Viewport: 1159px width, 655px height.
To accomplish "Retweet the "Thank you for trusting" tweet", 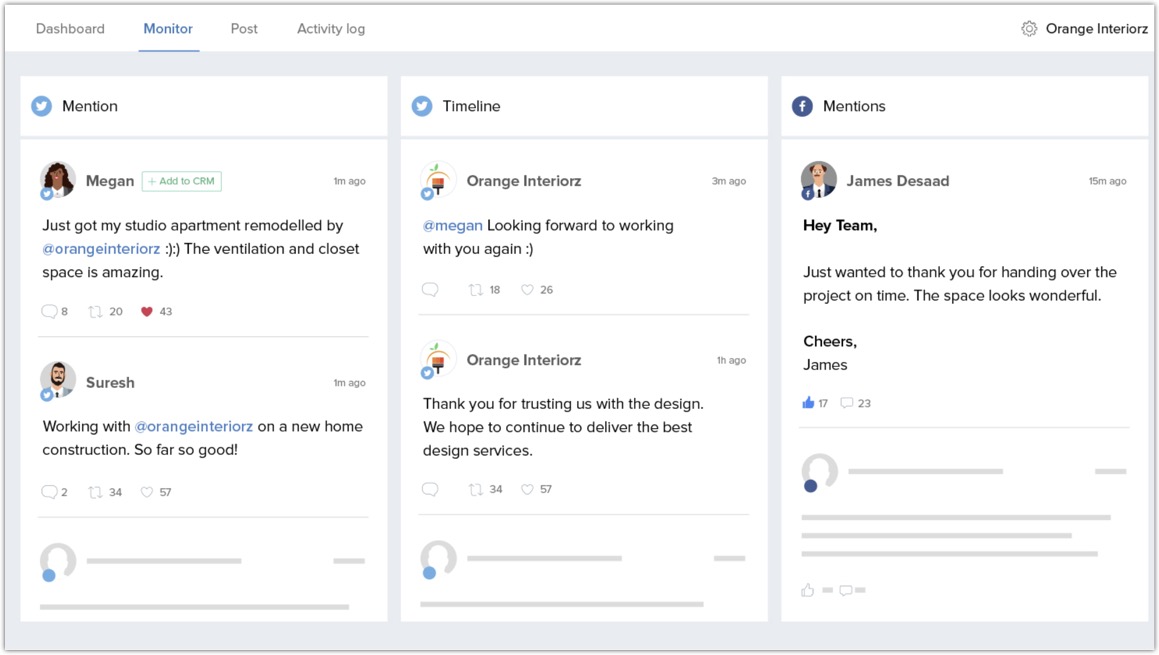I will pyautogui.click(x=476, y=490).
